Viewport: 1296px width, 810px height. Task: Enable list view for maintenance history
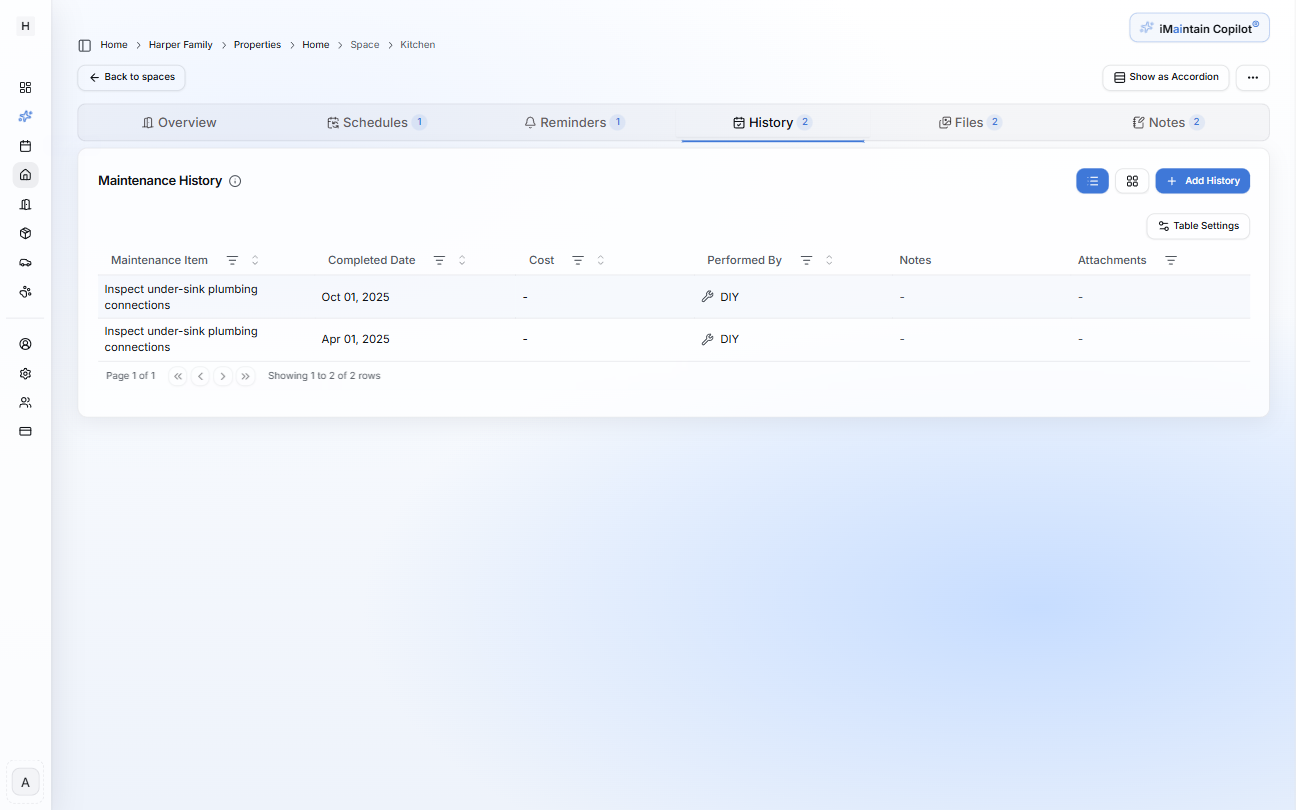point(1092,181)
